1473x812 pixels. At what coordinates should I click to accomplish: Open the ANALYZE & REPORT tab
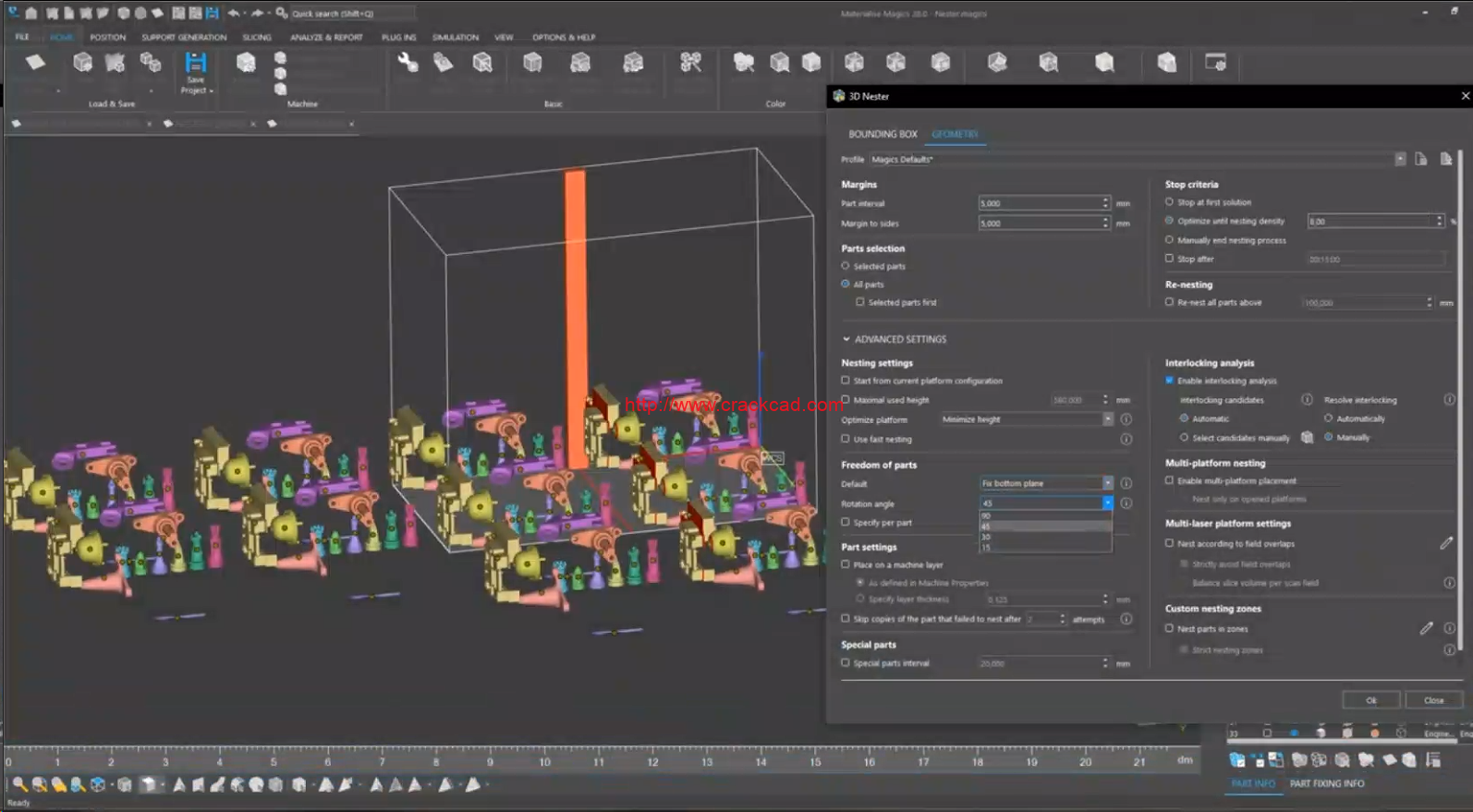coord(326,37)
